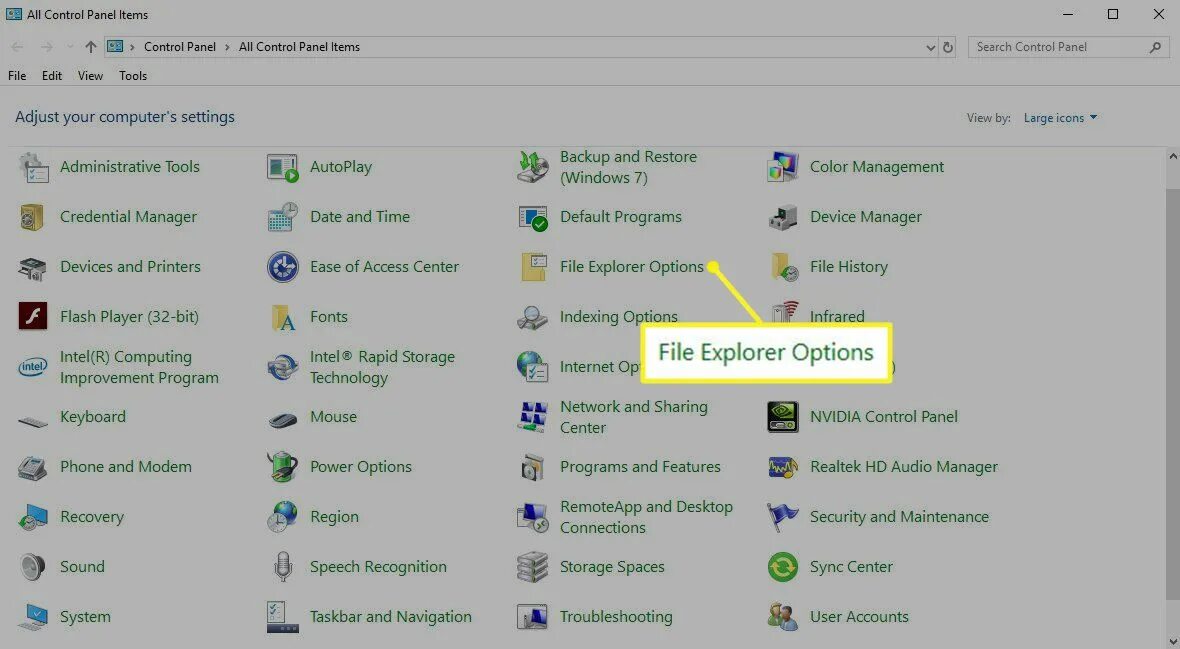Click the Fonts folder icon
The image size is (1180, 649).
pyautogui.click(x=283, y=317)
